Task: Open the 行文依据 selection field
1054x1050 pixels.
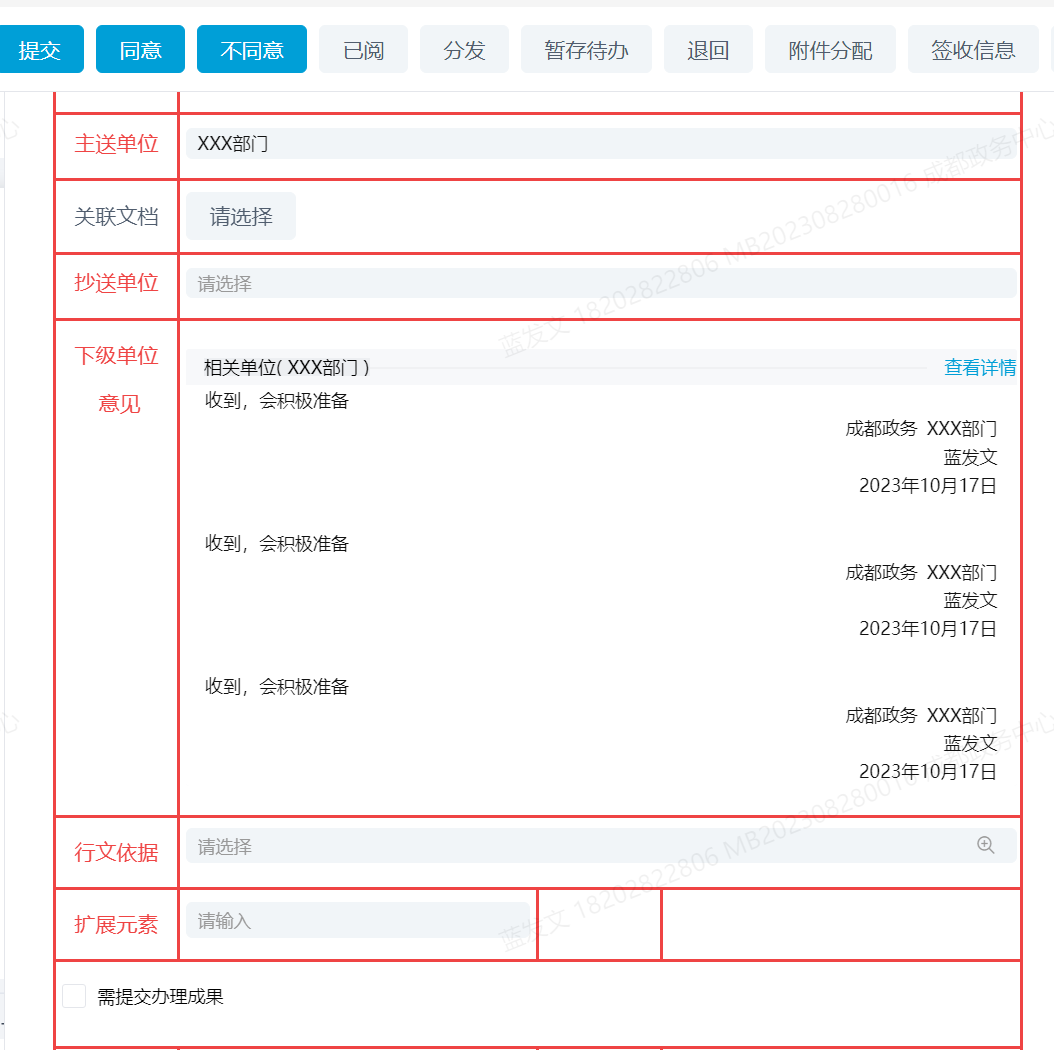Action: [x=601, y=846]
